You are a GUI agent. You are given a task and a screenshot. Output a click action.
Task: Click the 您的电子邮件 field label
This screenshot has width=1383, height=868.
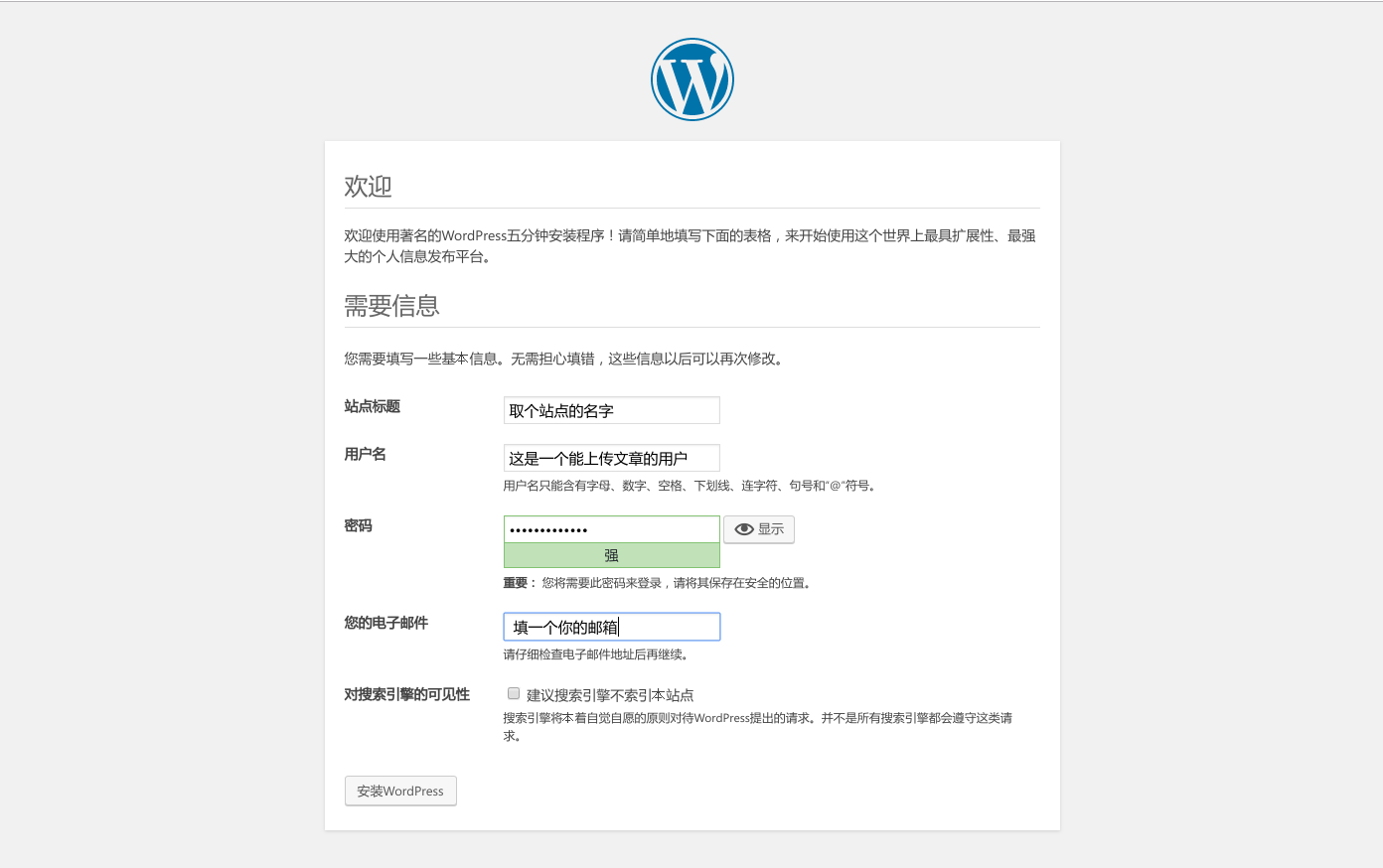tap(386, 623)
